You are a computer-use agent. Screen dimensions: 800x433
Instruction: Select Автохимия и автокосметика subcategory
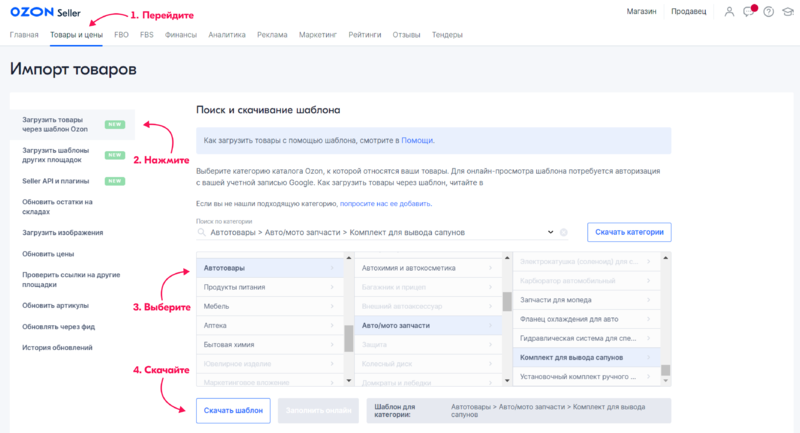[428, 268]
